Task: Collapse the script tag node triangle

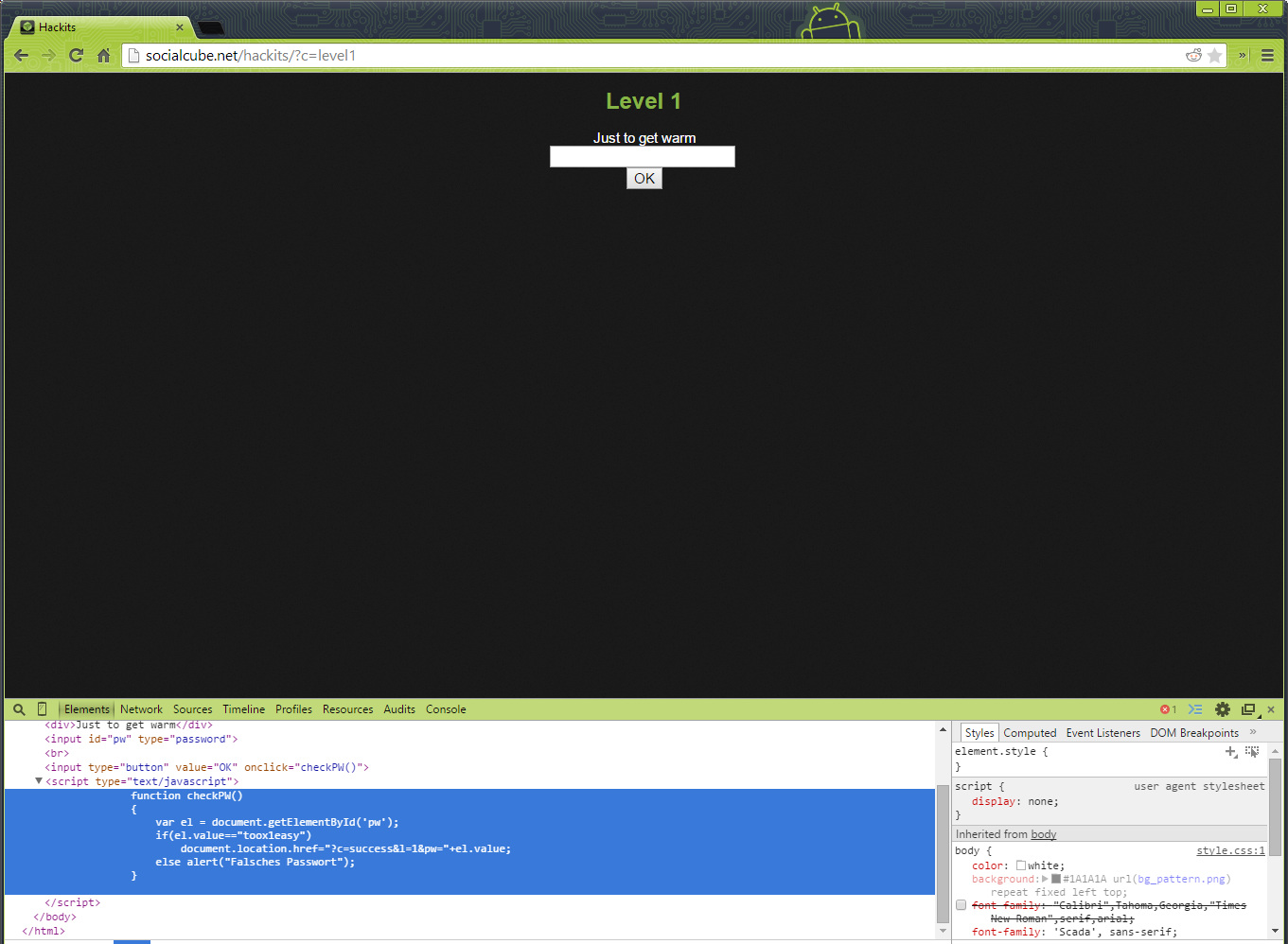Action: [x=39, y=781]
